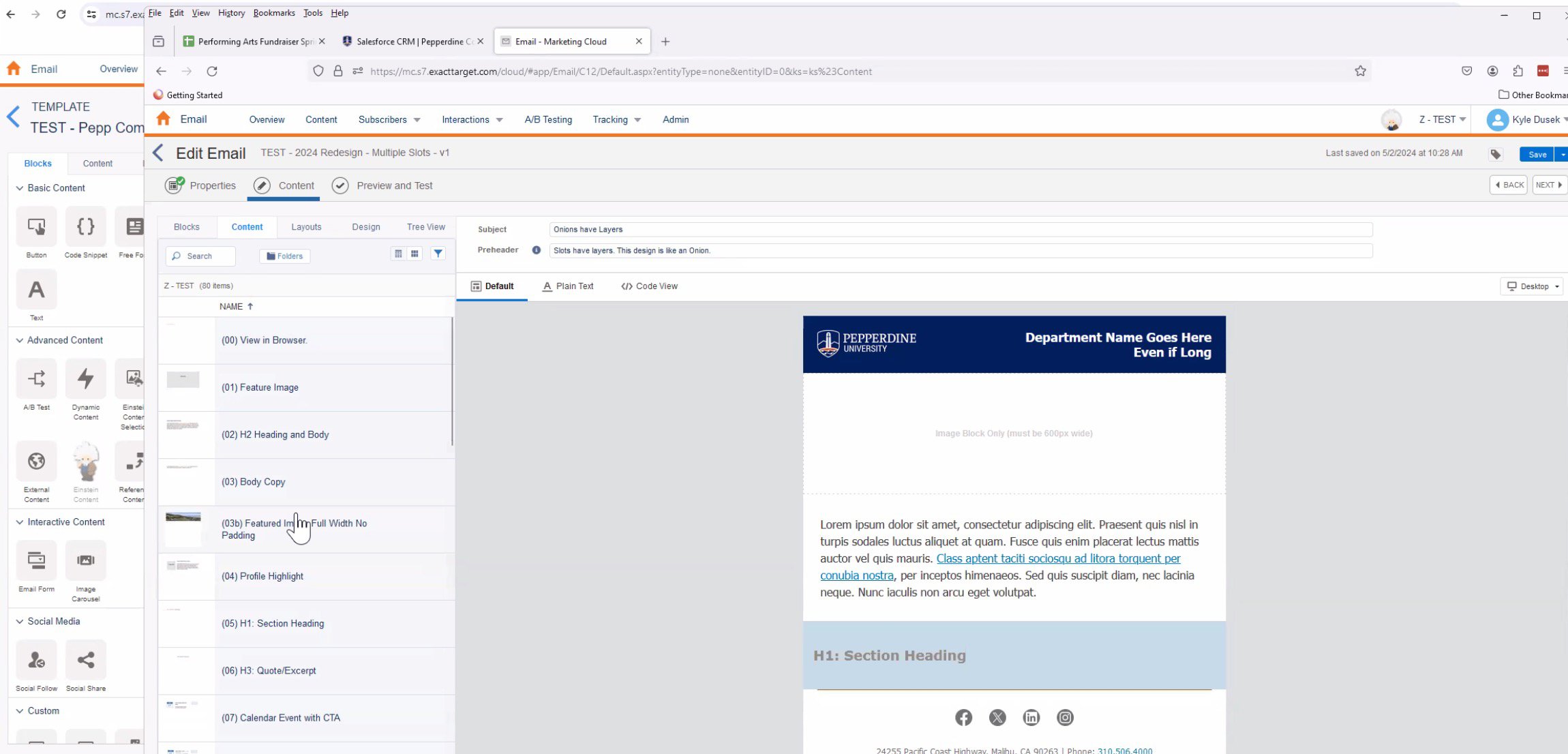
Task: Click the LinkedIn icon in email footer
Action: click(x=1031, y=717)
